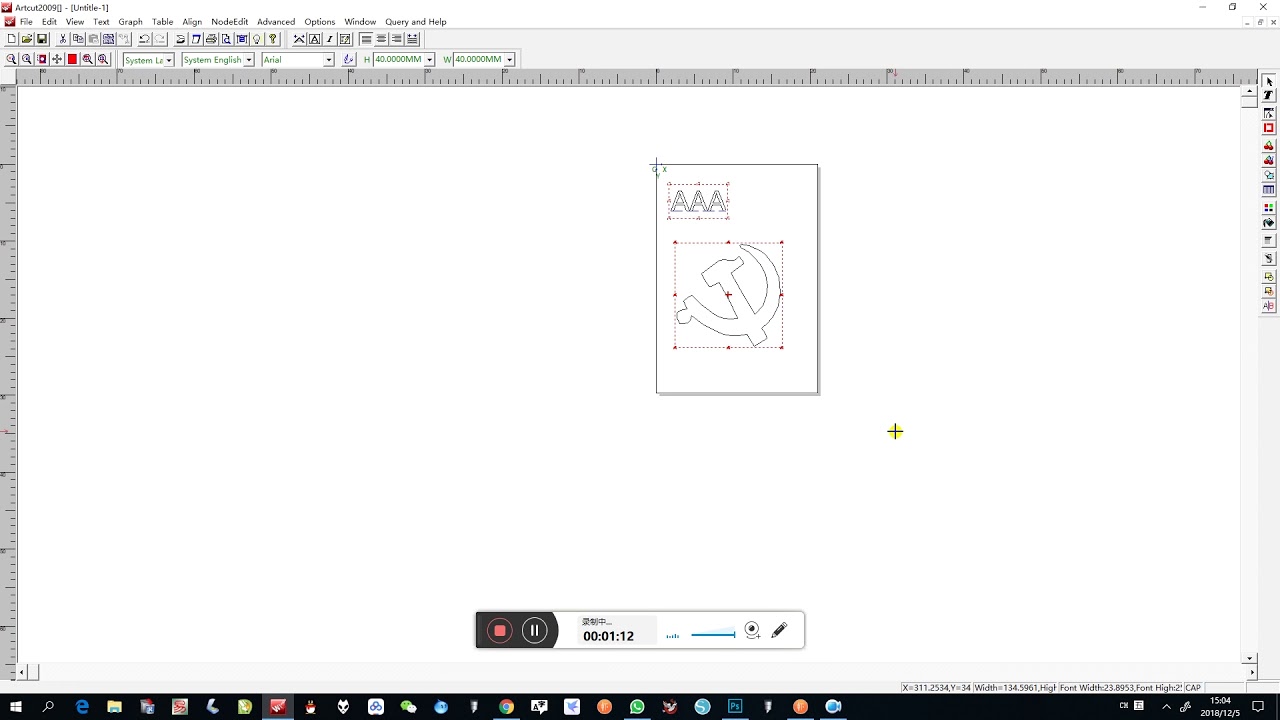Click the Print preview icon
Image resolution: width=1280 pixels, height=720 pixels.
coord(226,39)
